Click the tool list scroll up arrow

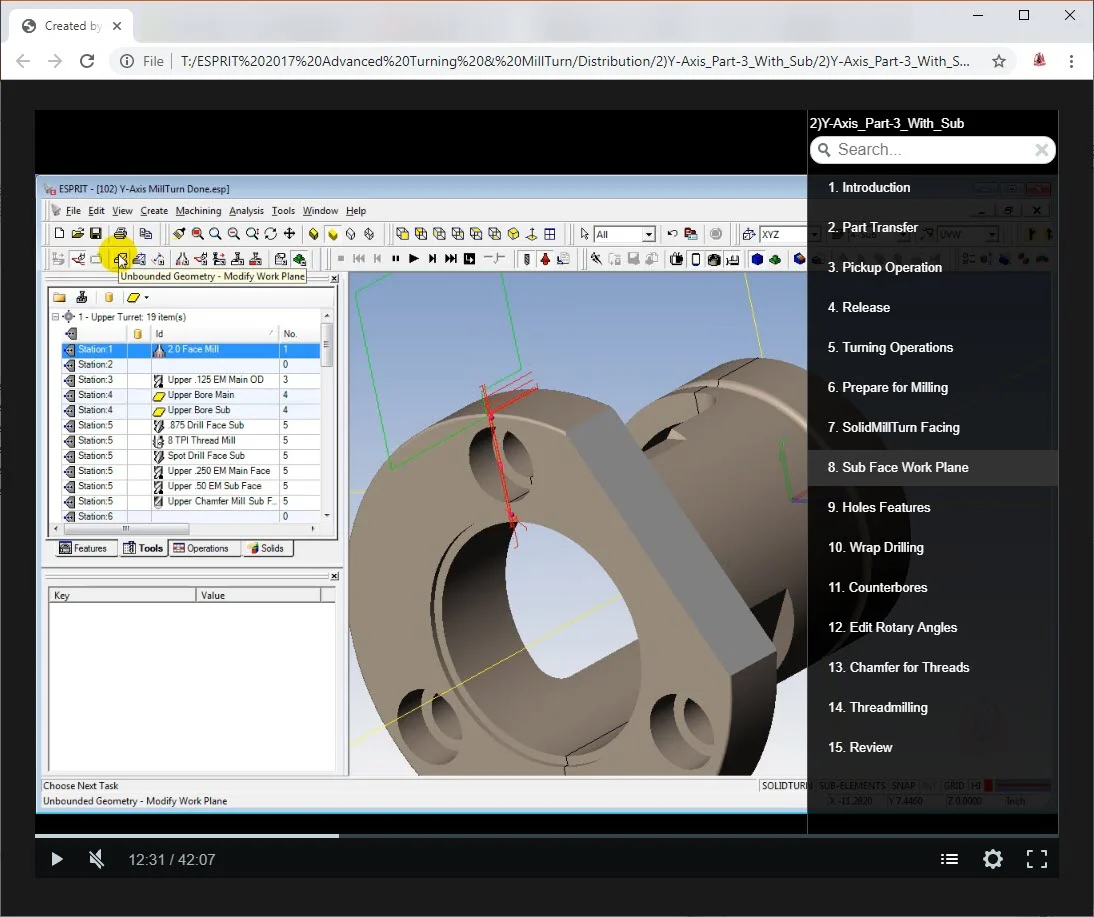coord(327,316)
